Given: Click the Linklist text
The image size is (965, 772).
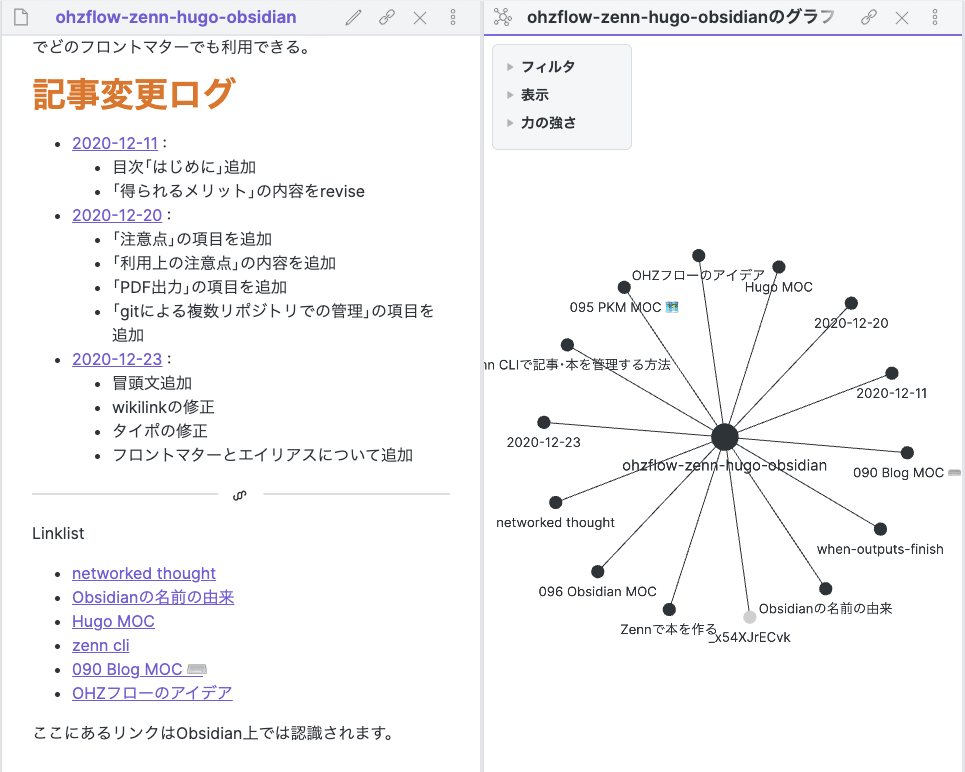Looking at the screenshot, I should 58,533.
